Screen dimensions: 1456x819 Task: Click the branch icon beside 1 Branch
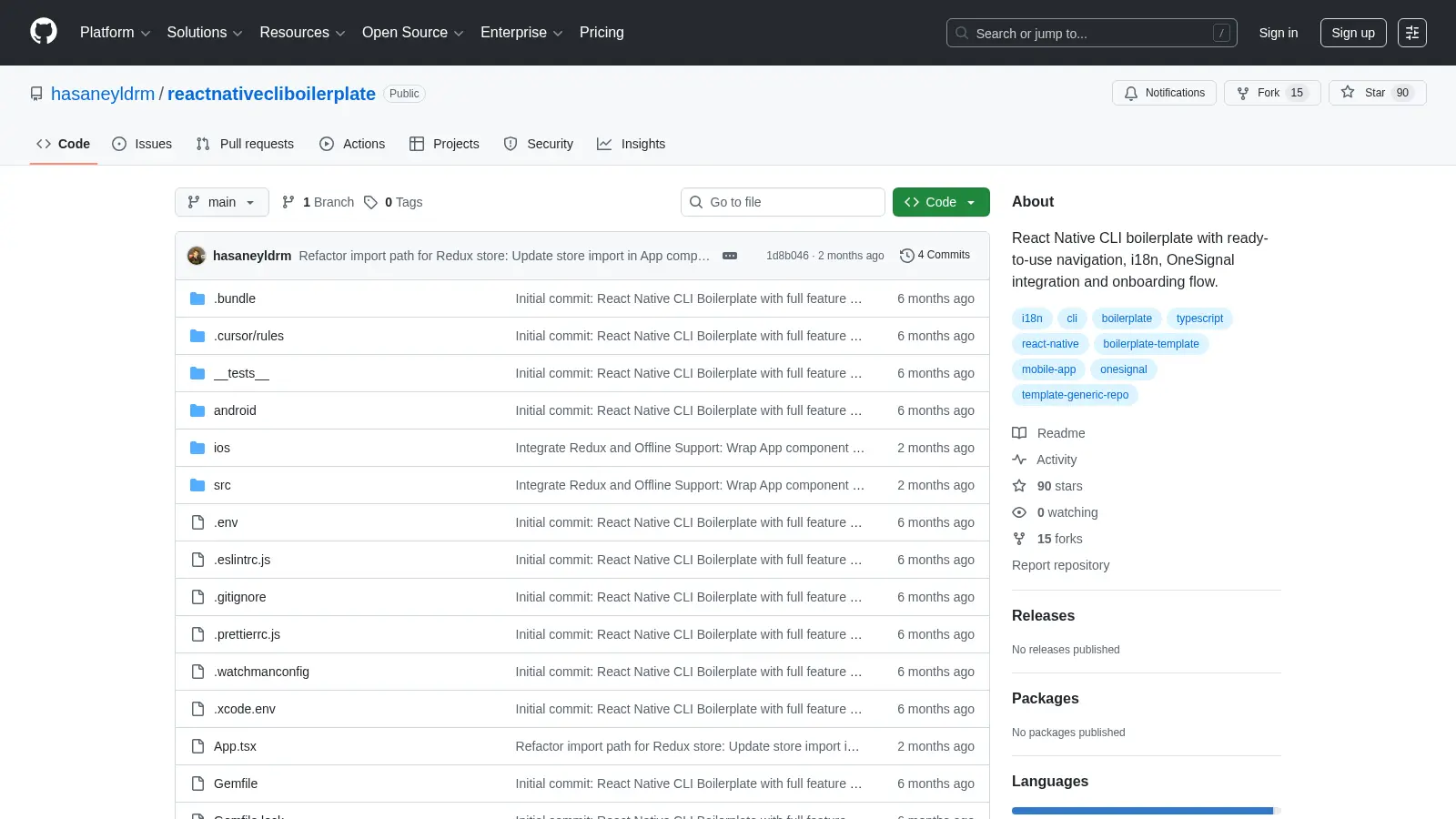point(288,202)
